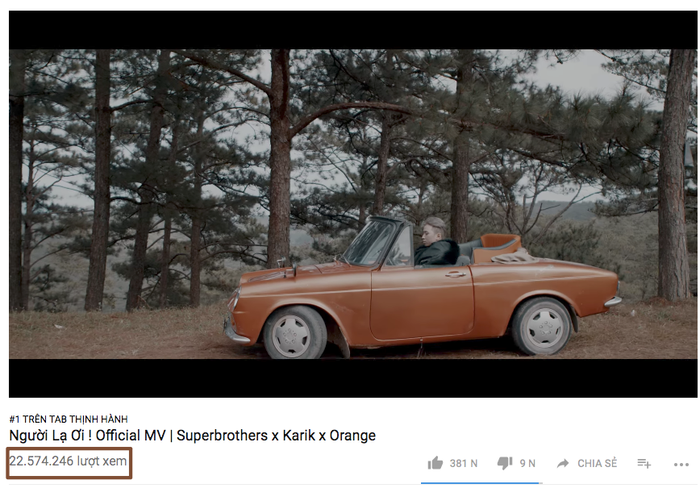Click the word Superbrothers in the title
Viewport: 700px width, 493px height.
point(222,435)
